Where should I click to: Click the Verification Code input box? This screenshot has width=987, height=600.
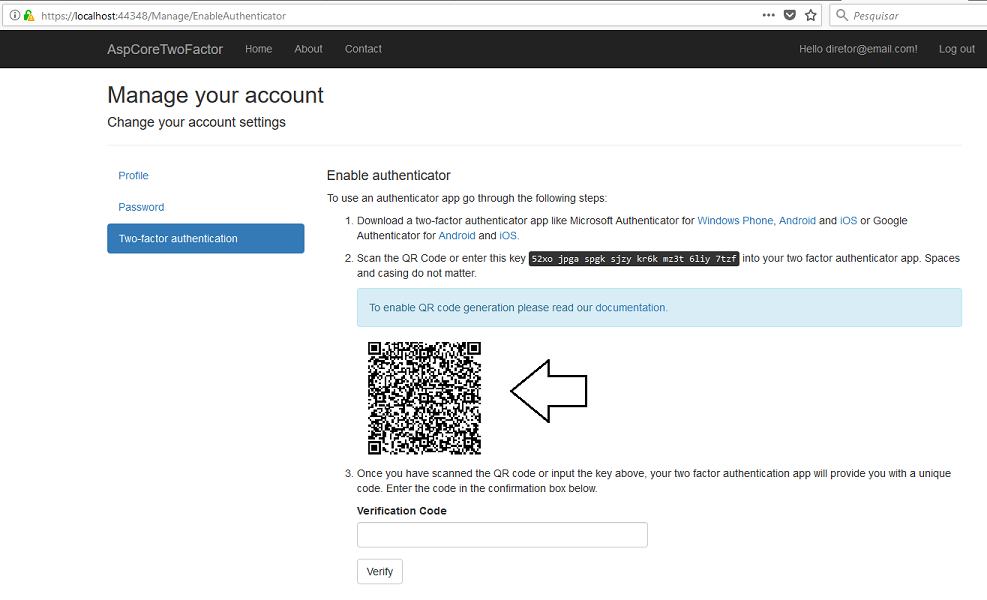tap(502, 535)
